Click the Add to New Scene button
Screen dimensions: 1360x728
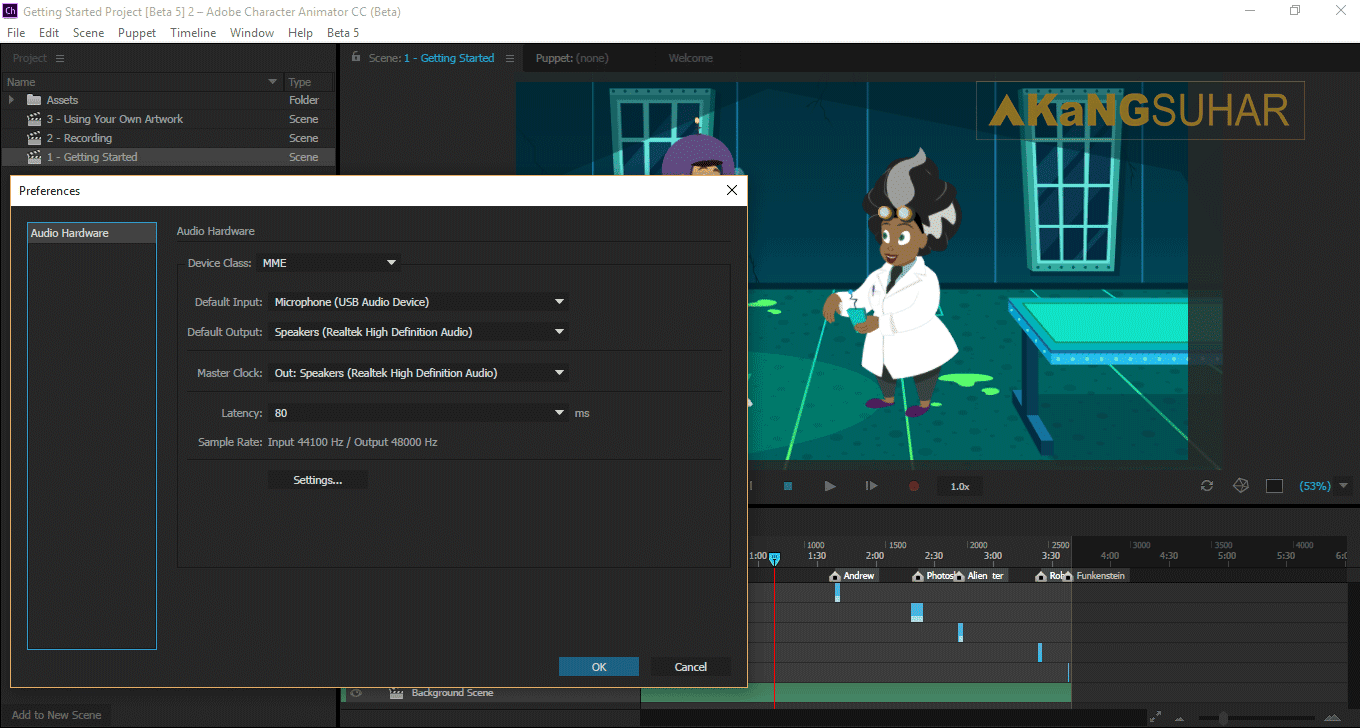pos(57,715)
